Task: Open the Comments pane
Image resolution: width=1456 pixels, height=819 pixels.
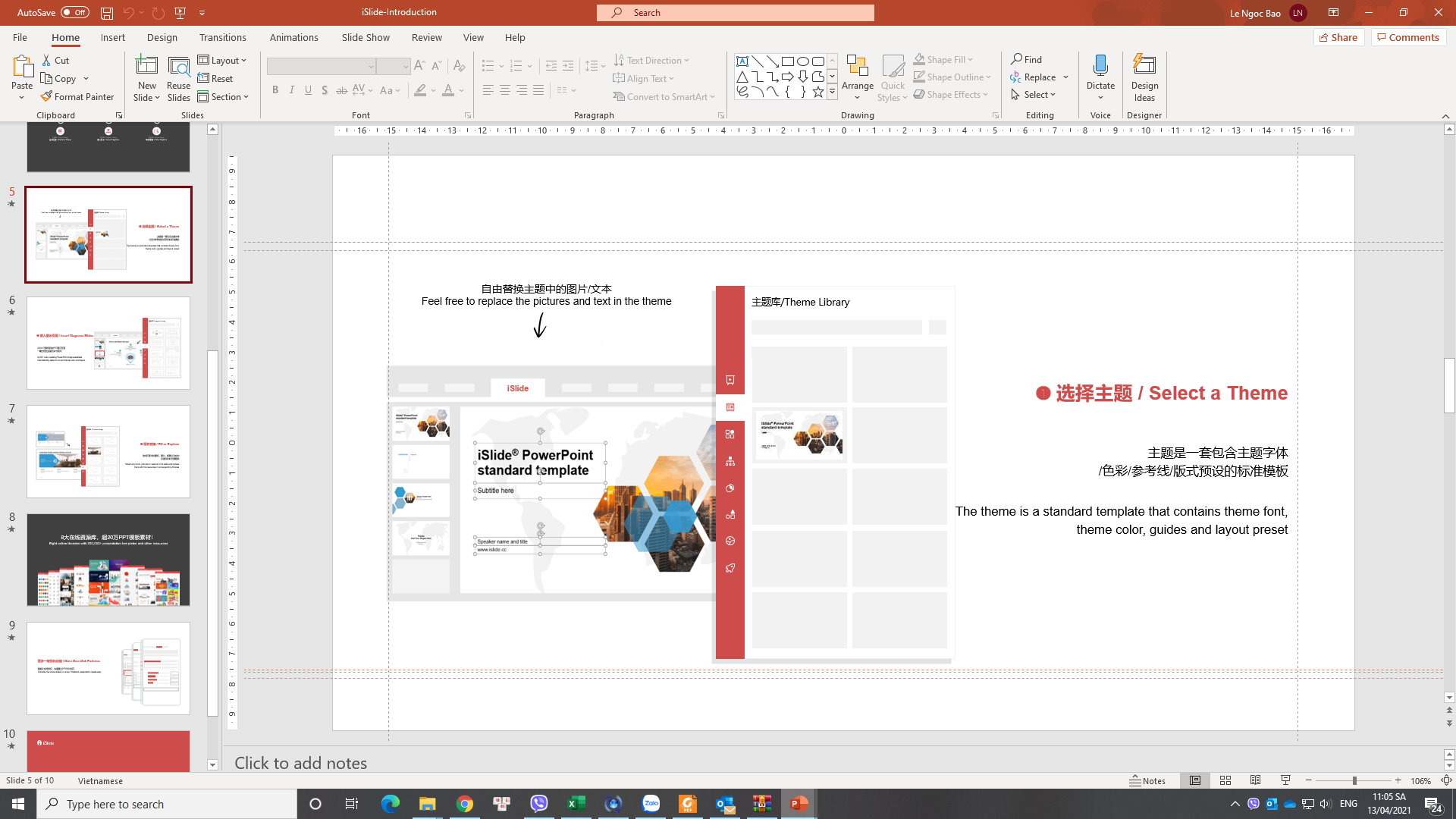Action: 1408,37
